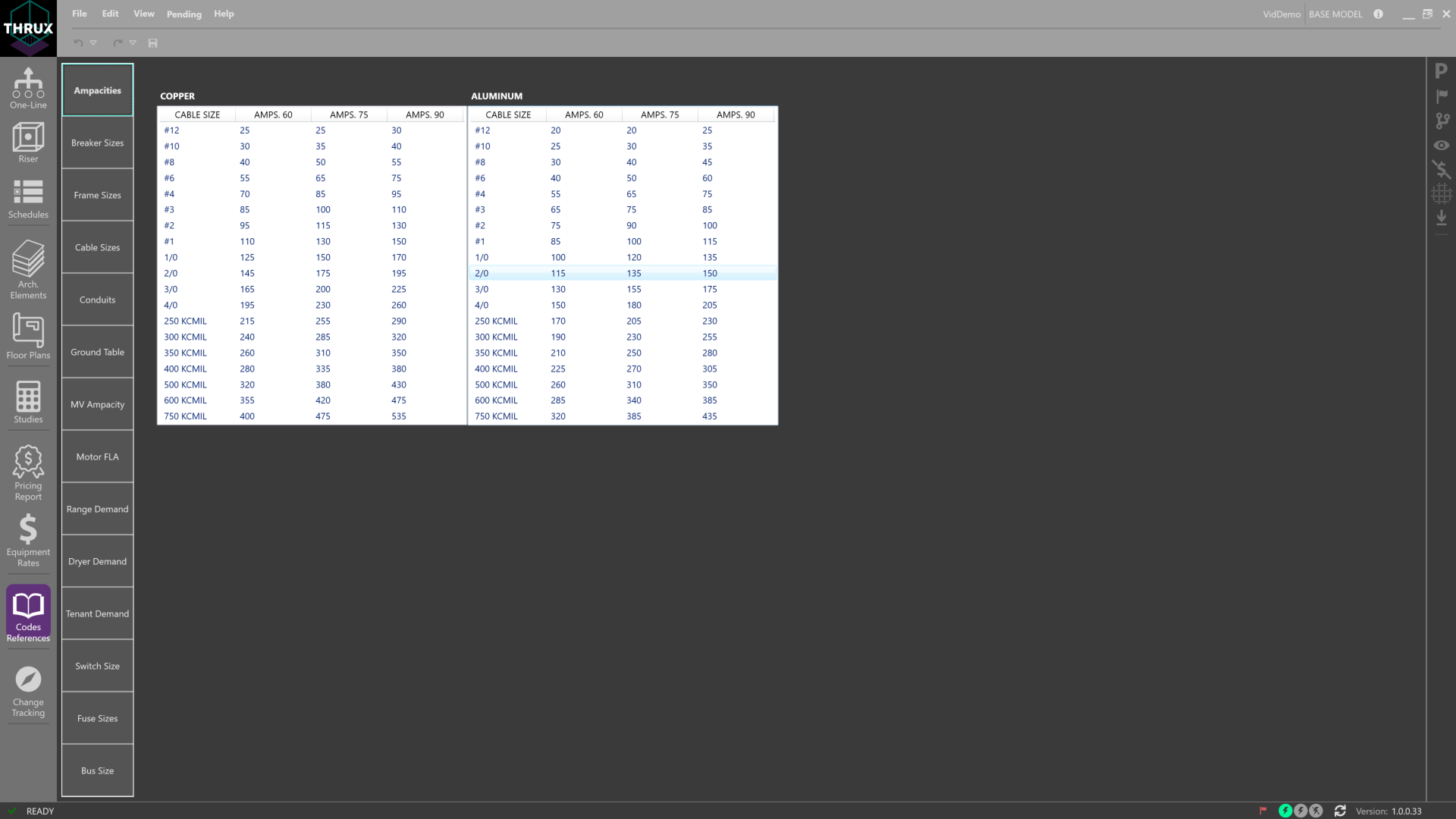Switch to the Switch Size tab
The image size is (1456, 819).
pos(97,666)
